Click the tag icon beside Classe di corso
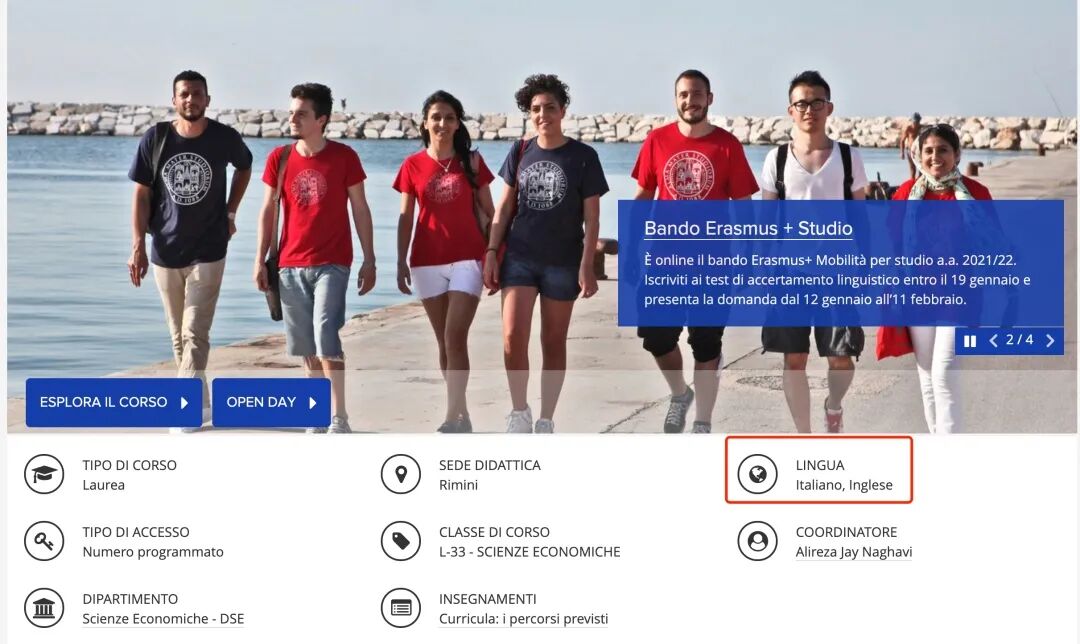This screenshot has width=1080, height=644. pos(401,541)
